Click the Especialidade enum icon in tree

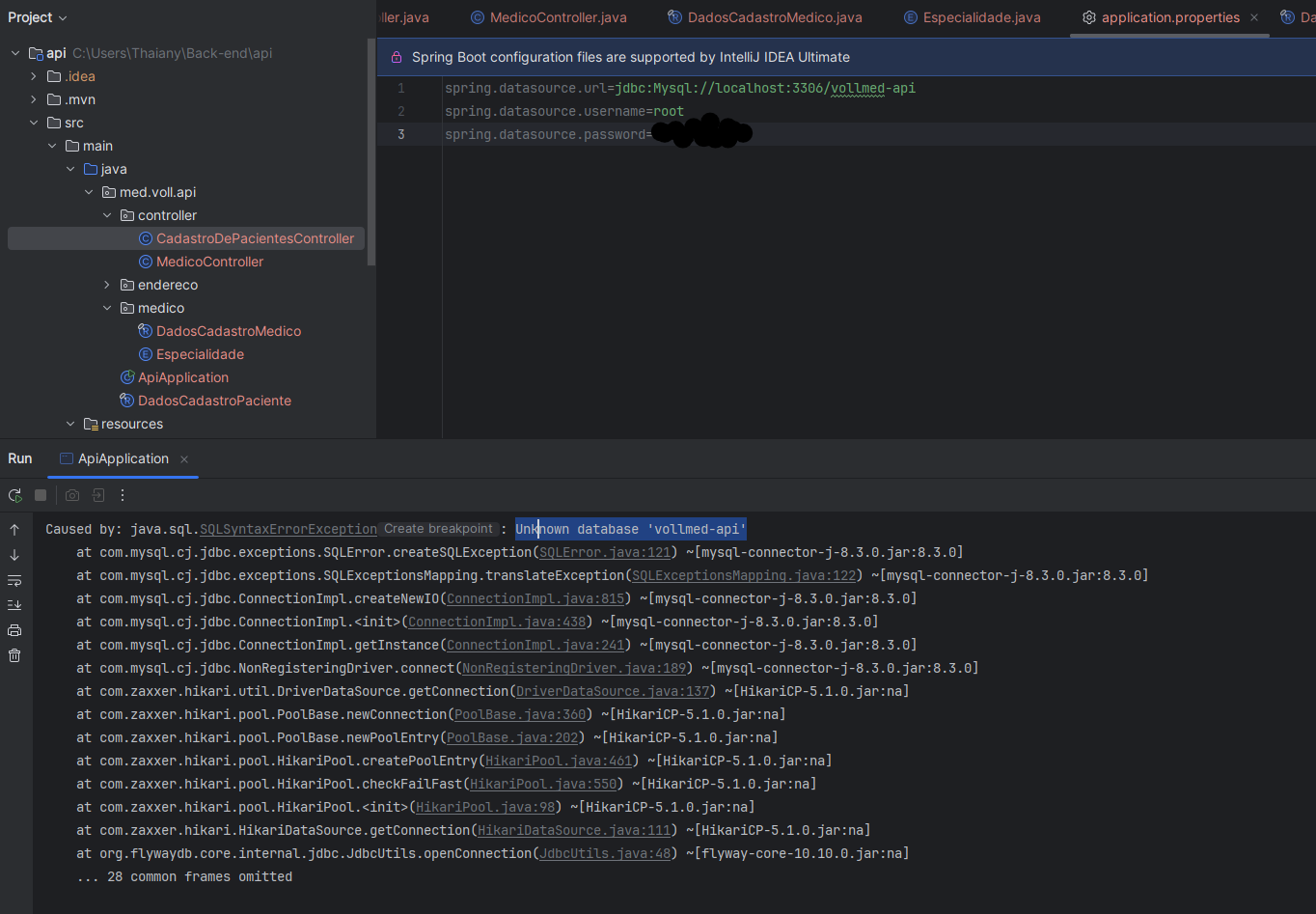click(146, 354)
